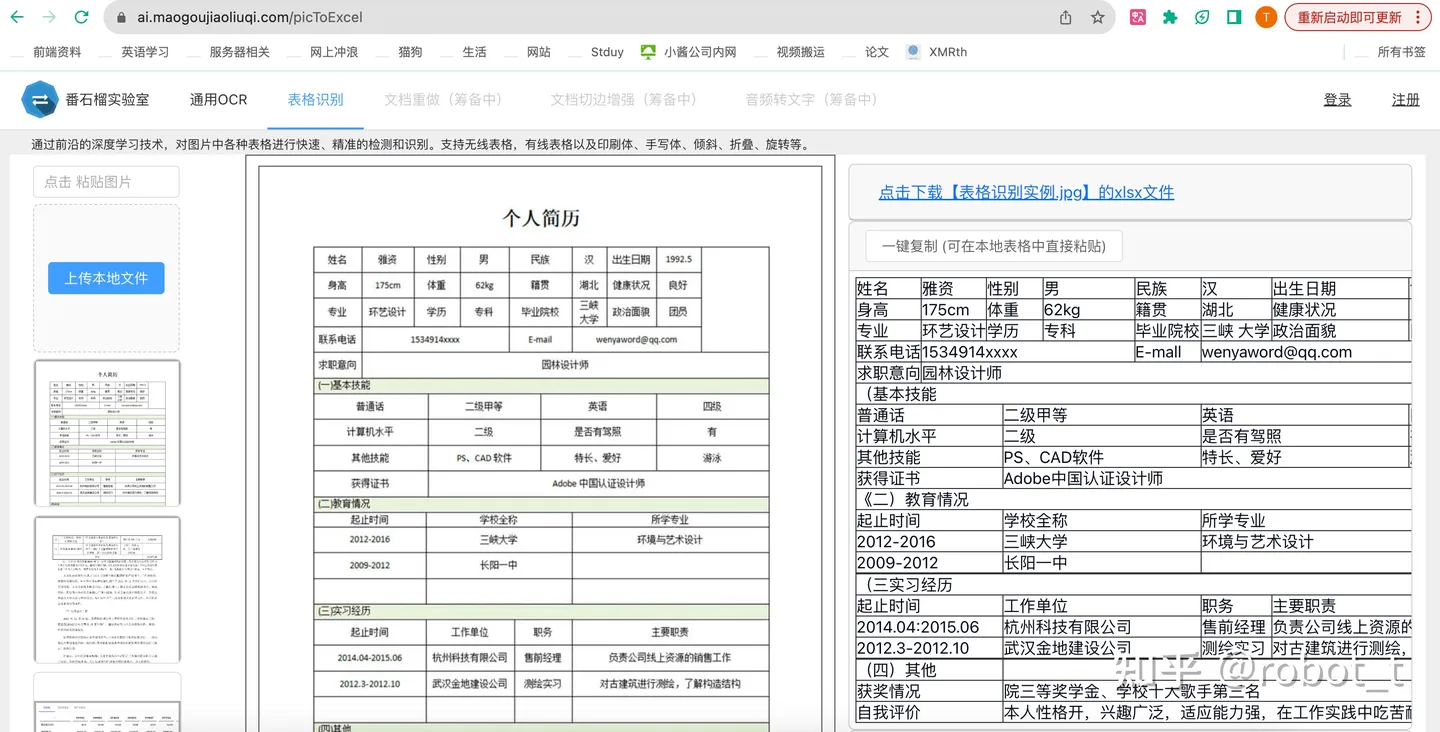Switch to the 通用OCR tab
The width and height of the screenshot is (1440, 732).
tap(218, 100)
